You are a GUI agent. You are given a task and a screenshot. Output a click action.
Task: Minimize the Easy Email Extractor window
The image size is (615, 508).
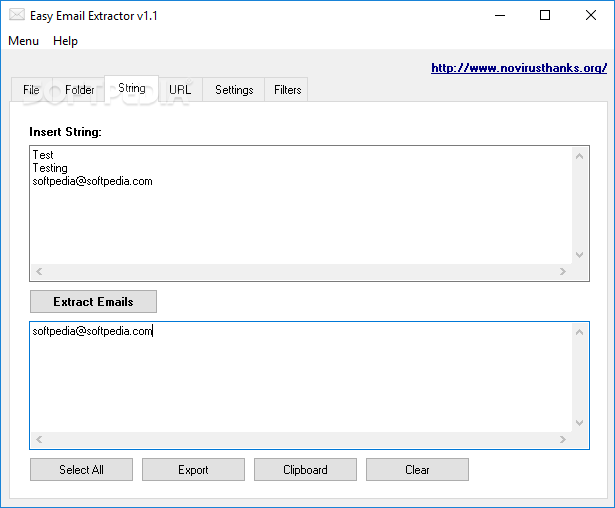coord(500,16)
